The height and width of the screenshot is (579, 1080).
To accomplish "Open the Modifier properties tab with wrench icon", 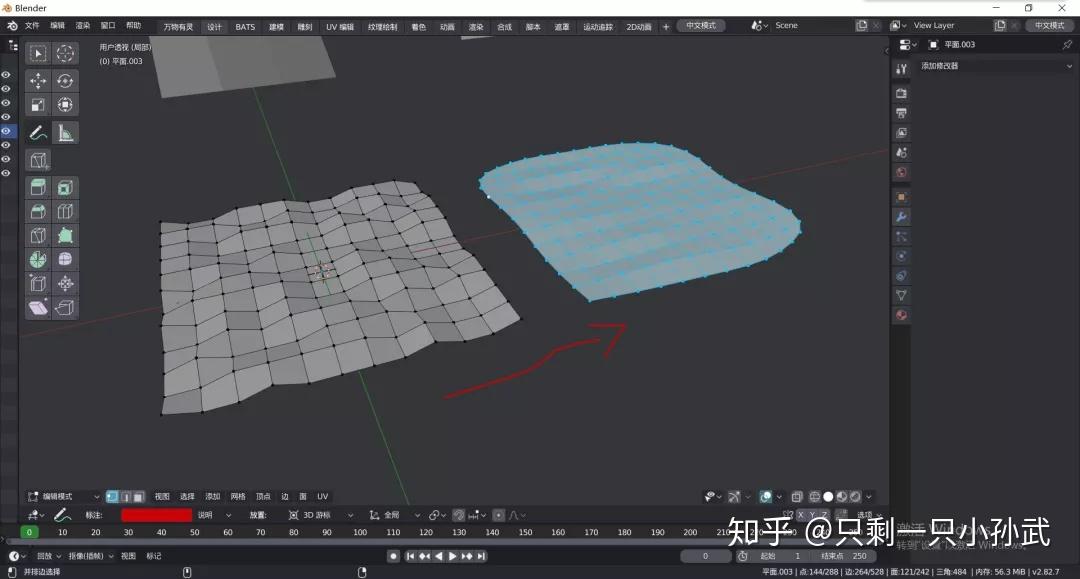I will click(x=901, y=216).
